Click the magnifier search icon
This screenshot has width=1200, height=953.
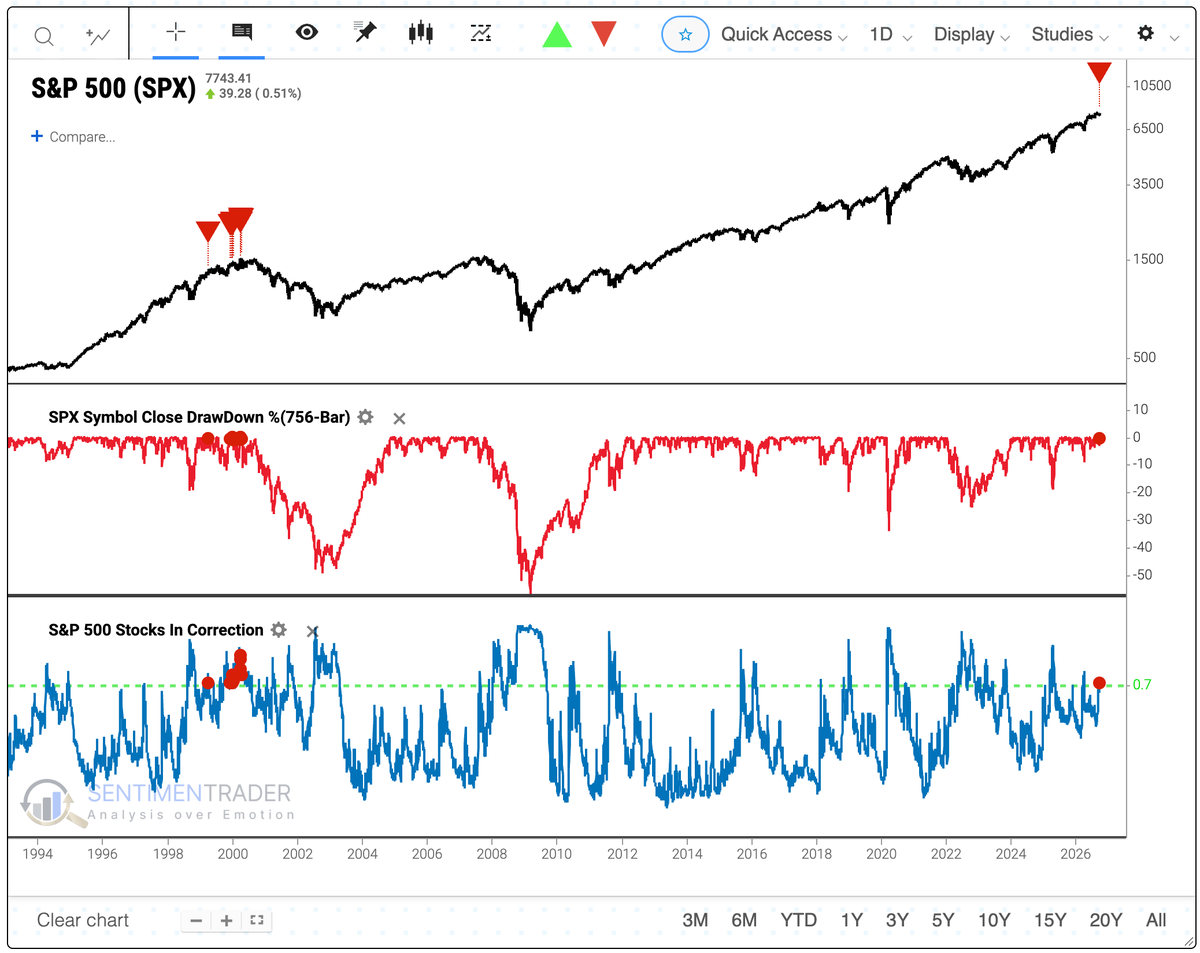[44, 36]
